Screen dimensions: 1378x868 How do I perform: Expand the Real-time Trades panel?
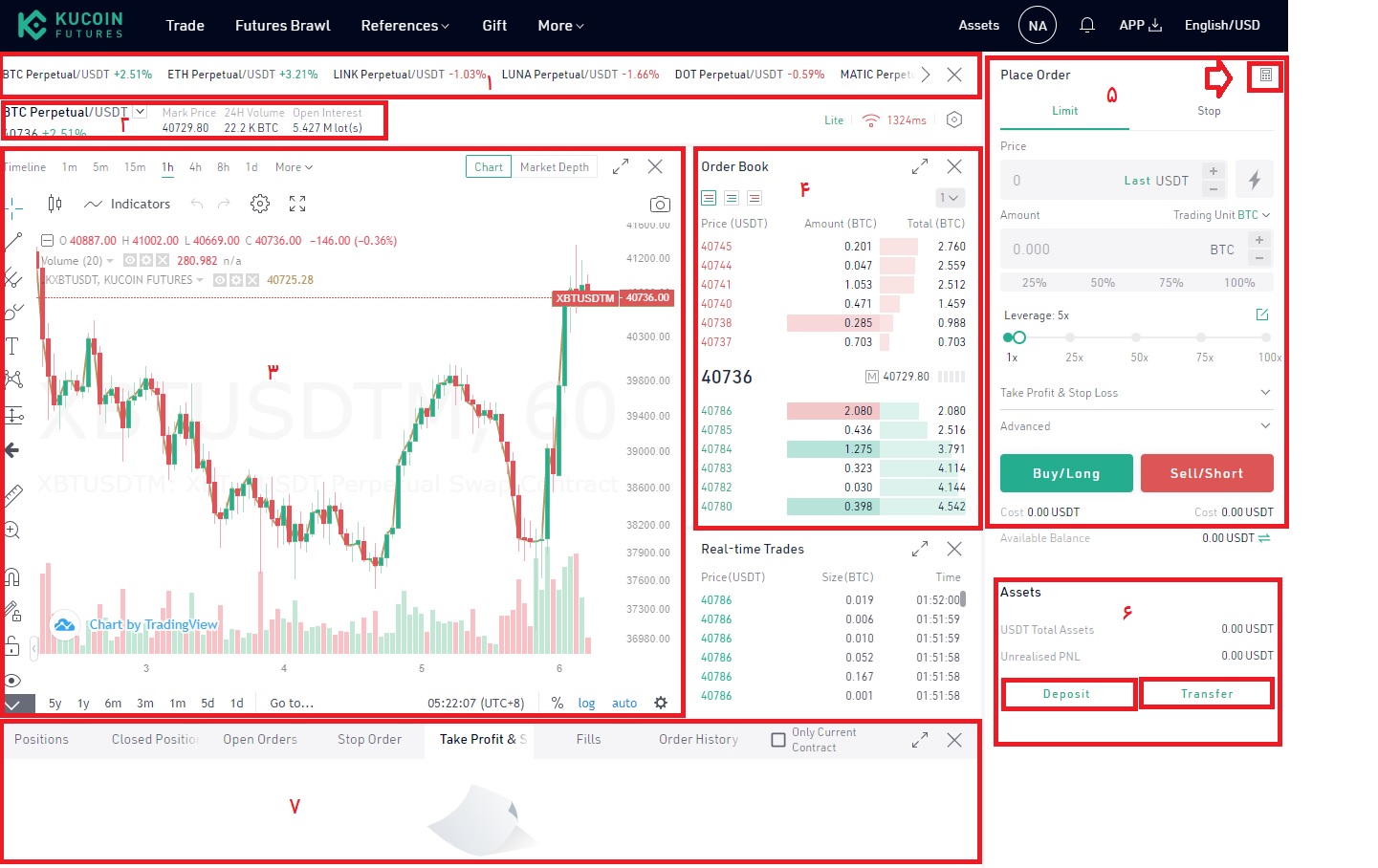click(920, 549)
